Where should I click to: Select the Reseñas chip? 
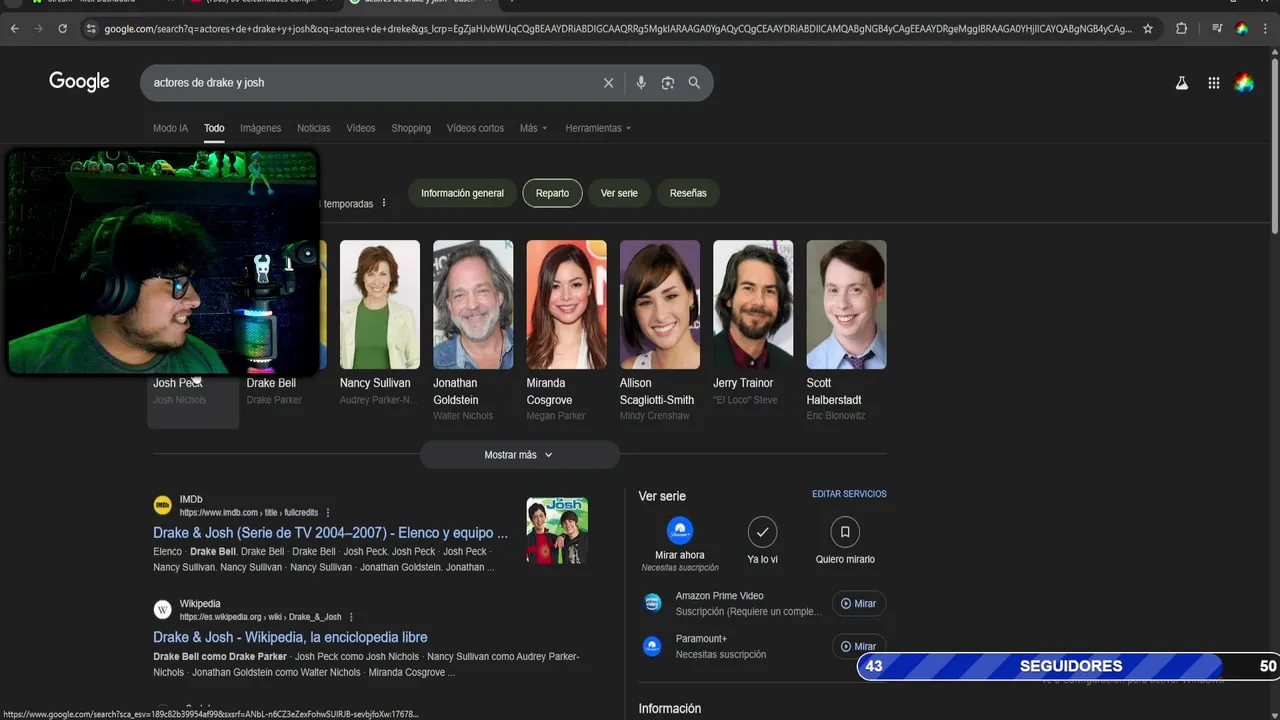click(688, 193)
